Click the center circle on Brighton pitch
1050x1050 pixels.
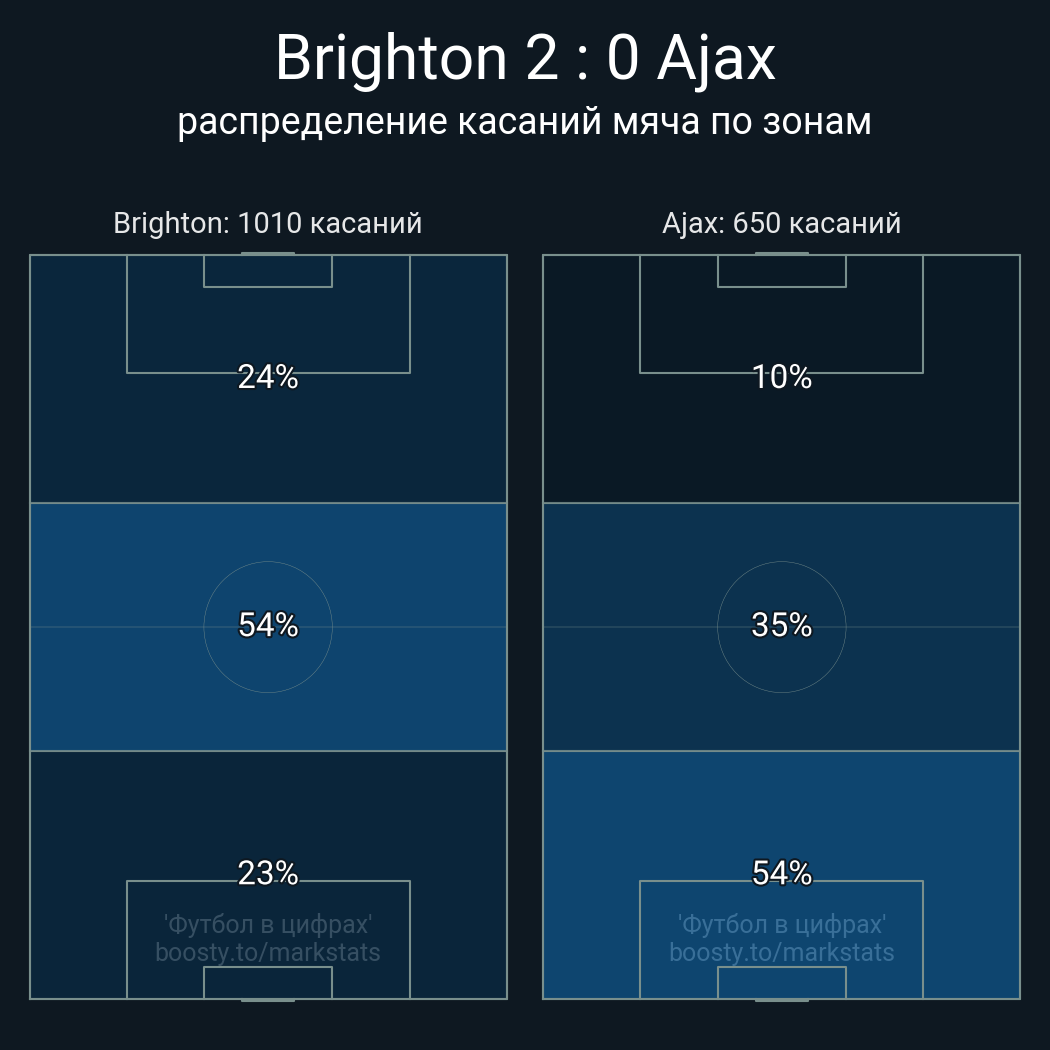[268, 627]
